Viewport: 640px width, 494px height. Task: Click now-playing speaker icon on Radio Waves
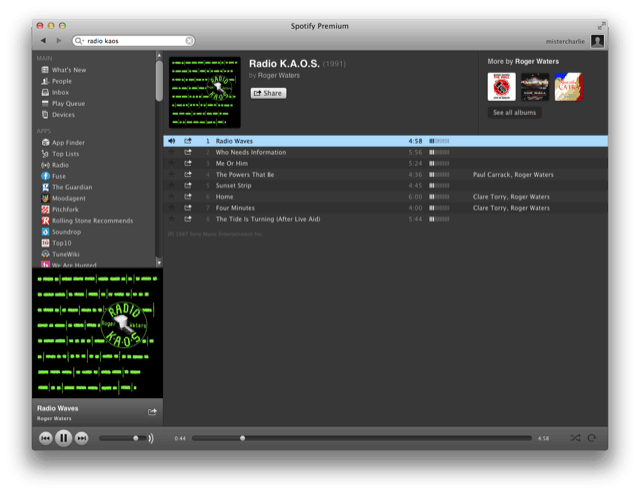[171, 141]
